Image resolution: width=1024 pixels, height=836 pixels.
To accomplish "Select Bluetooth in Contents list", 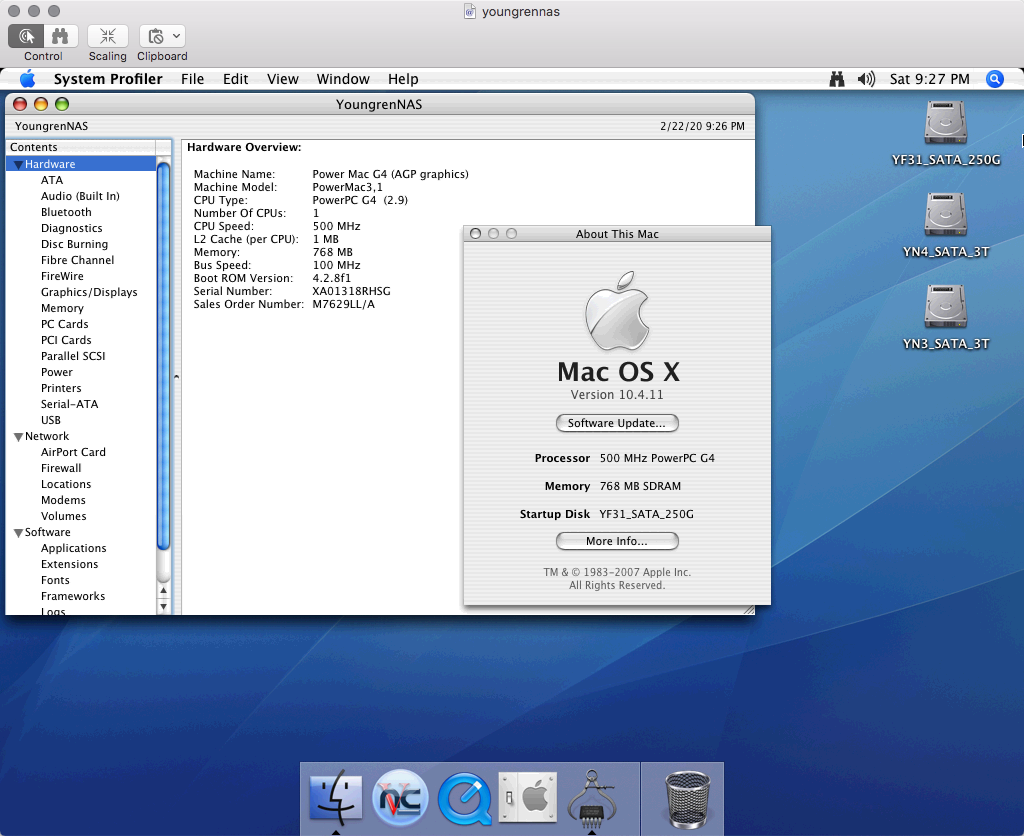I will 66,212.
